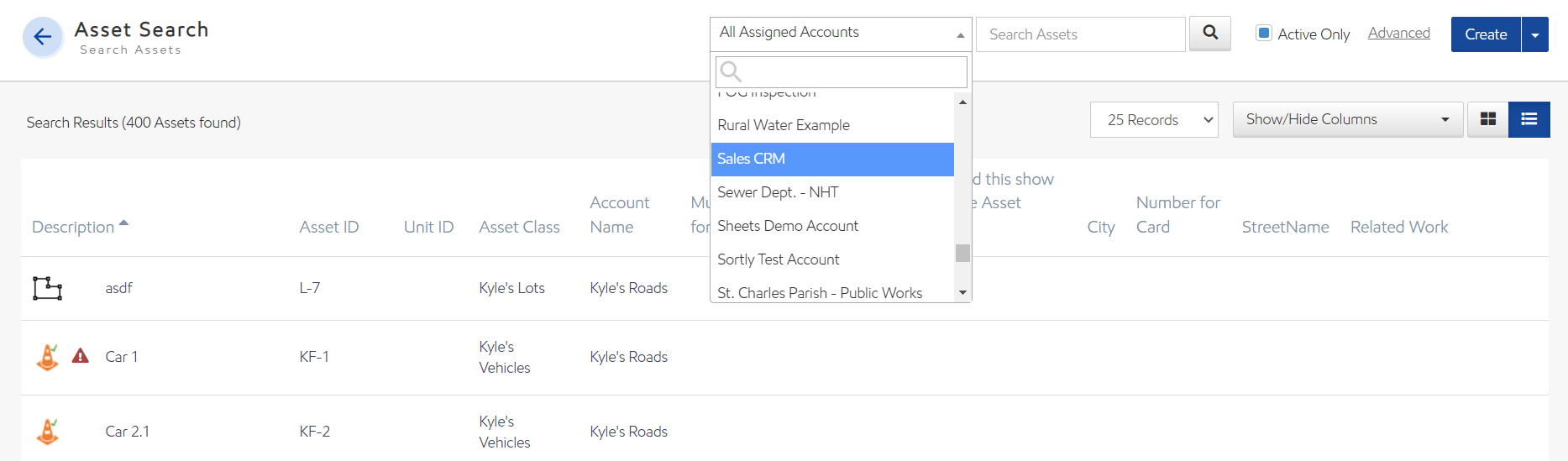Select Sheets Demo Account option

tap(831, 226)
